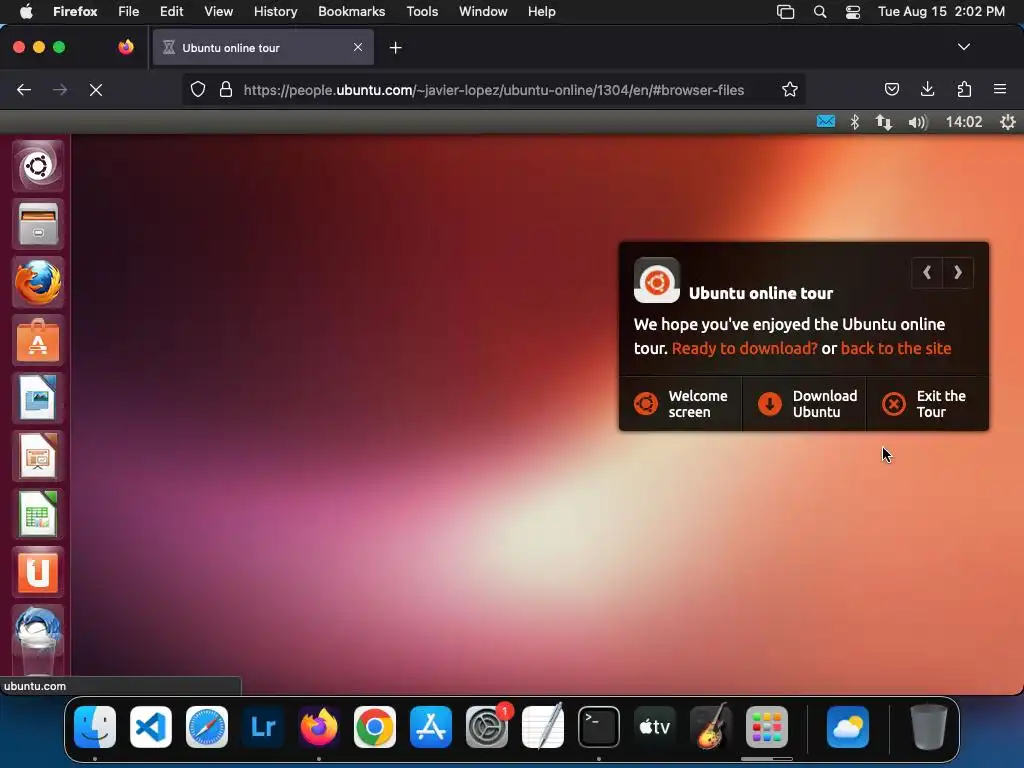Open the Ubuntu system gear menu

click(1008, 122)
